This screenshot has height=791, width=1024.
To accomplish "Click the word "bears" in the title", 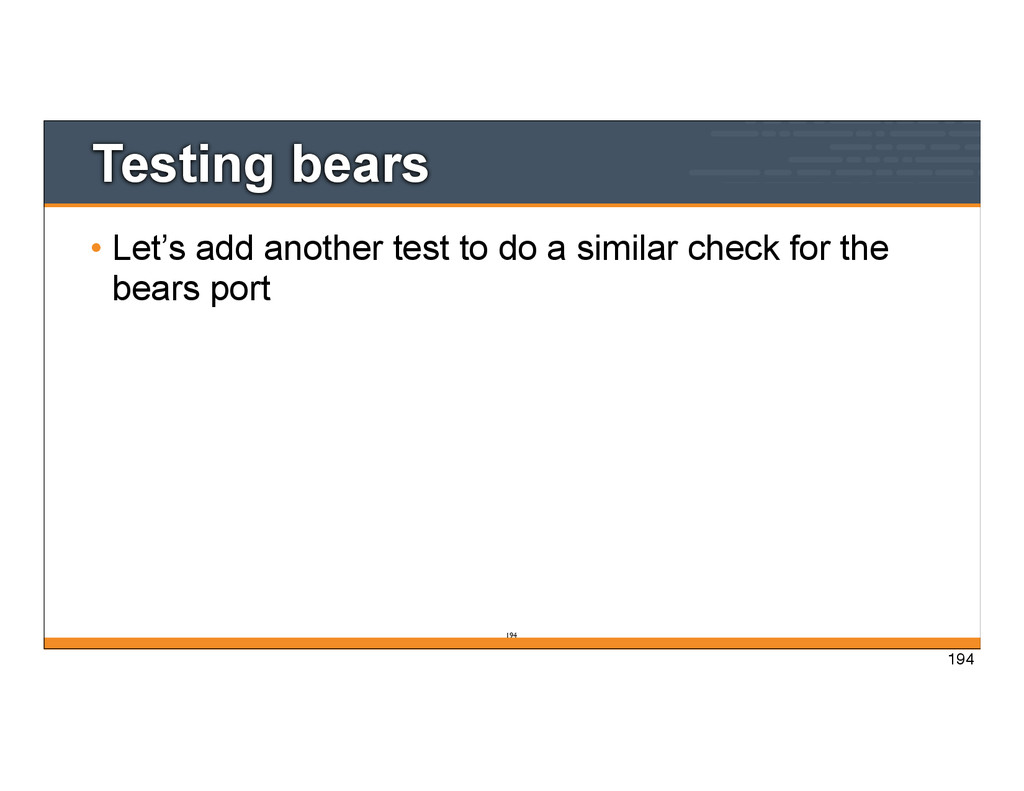I will 359,165.
